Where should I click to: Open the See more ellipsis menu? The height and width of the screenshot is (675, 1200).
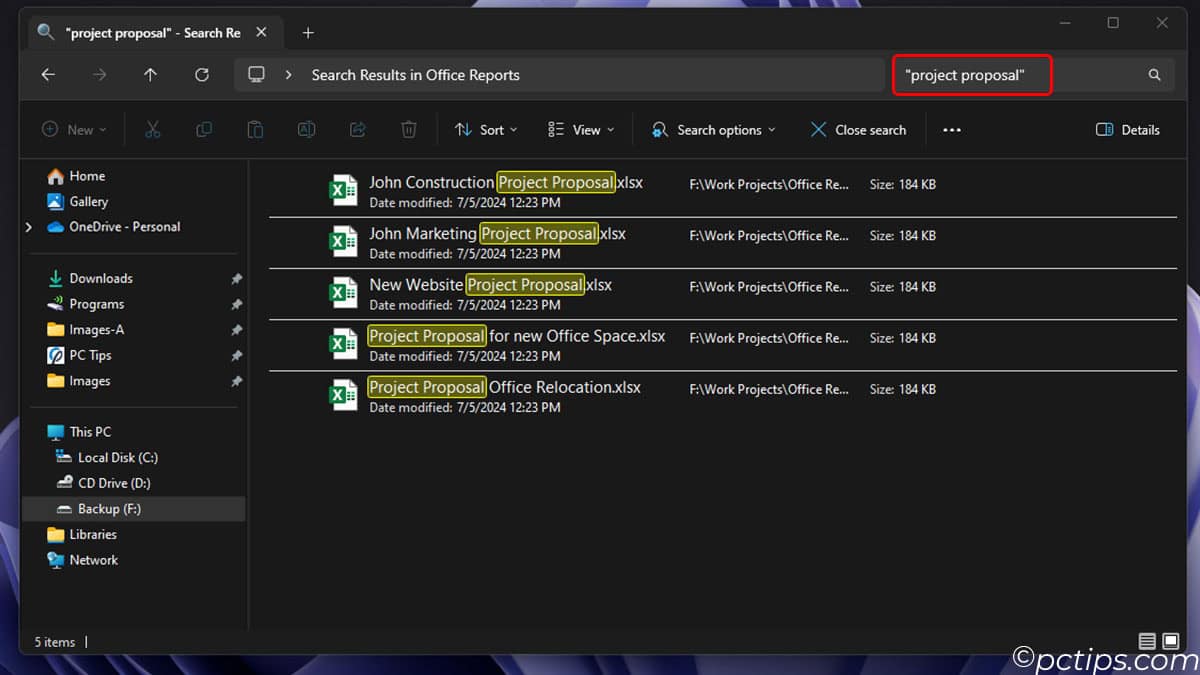[951, 129]
